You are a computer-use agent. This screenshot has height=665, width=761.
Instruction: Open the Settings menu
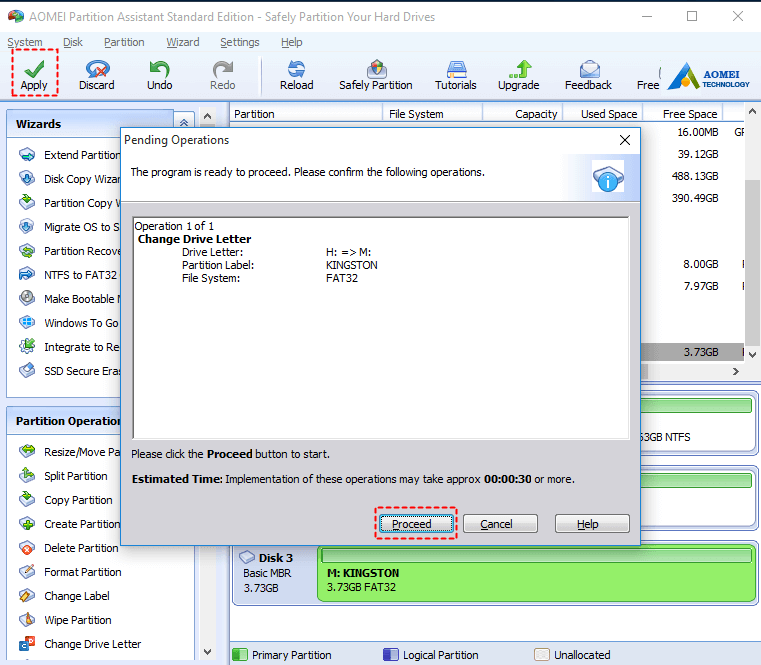pos(240,42)
